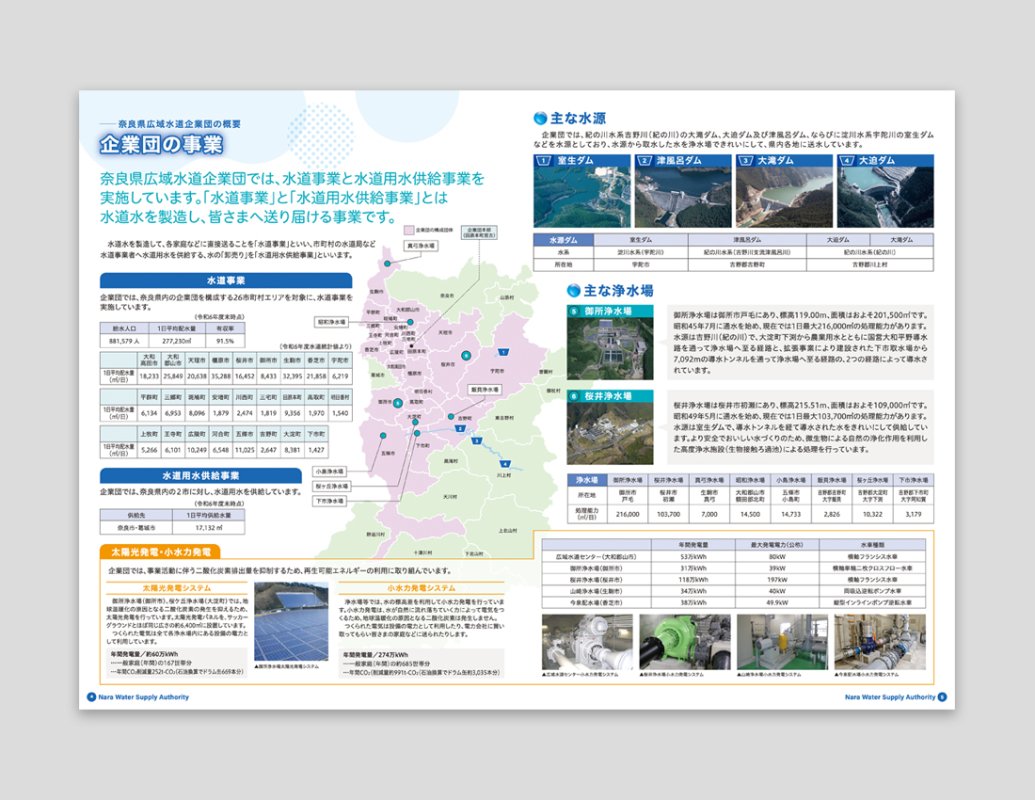Image resolution: width=1035 pixels, height=800 pixels.
Task: Click the number 2 badge on 津風呂ダム photo title
Action: (645, 160)
